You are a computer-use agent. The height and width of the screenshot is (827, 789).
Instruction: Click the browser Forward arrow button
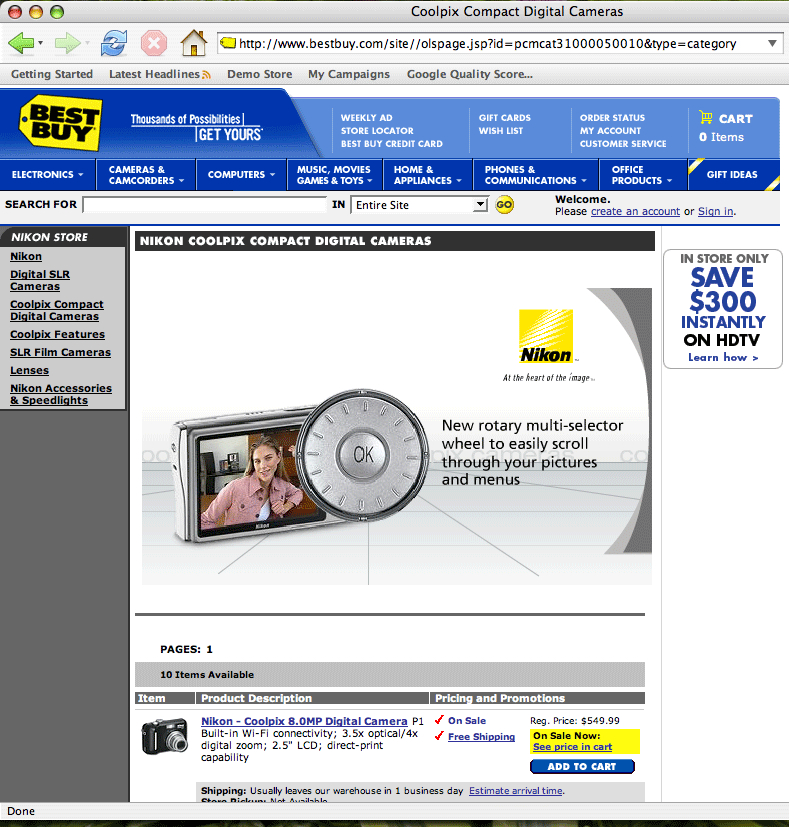[x=67, y=43]
